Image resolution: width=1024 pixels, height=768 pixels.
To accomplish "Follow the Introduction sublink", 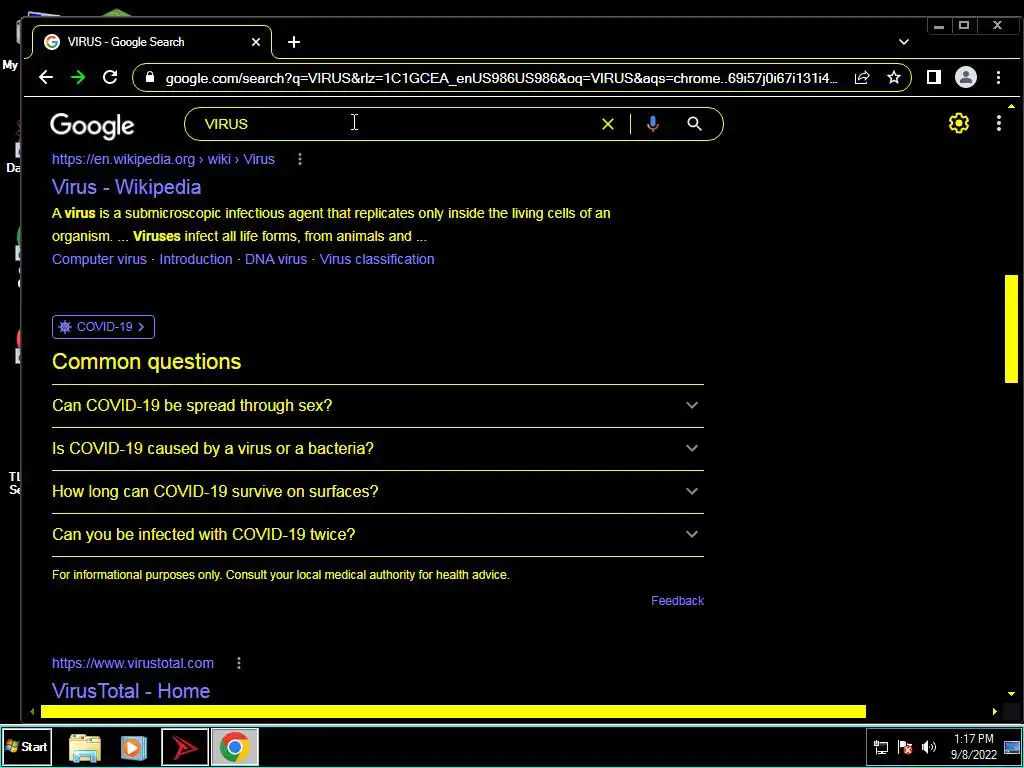I will tap(196, 259).
